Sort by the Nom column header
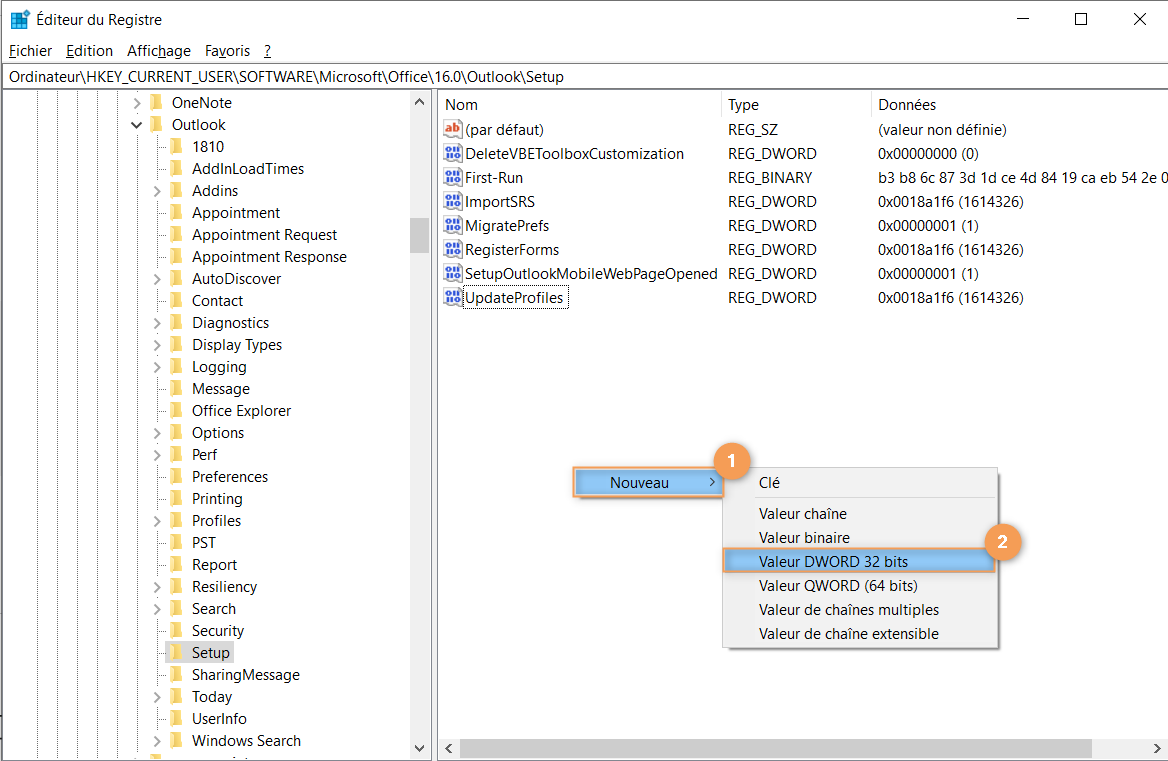1168x761 pixels. [580, 105]
